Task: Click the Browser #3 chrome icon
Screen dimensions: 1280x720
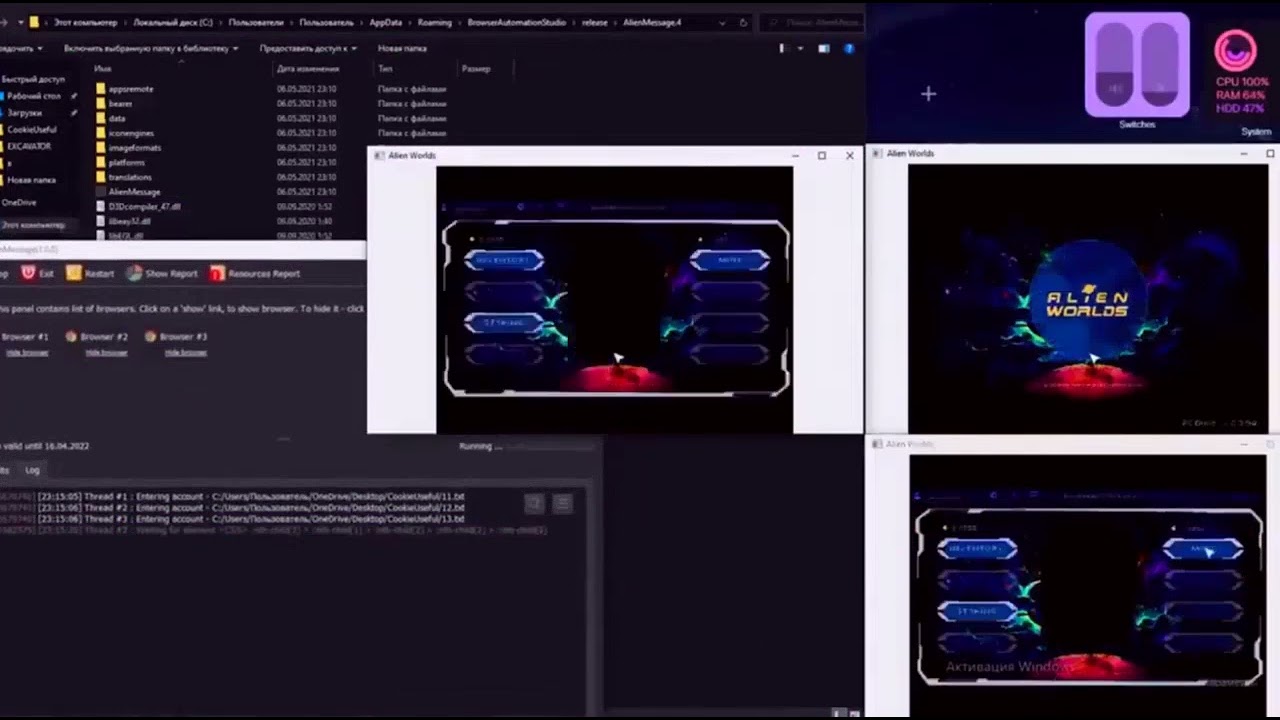Action: [x=150, y=337]
